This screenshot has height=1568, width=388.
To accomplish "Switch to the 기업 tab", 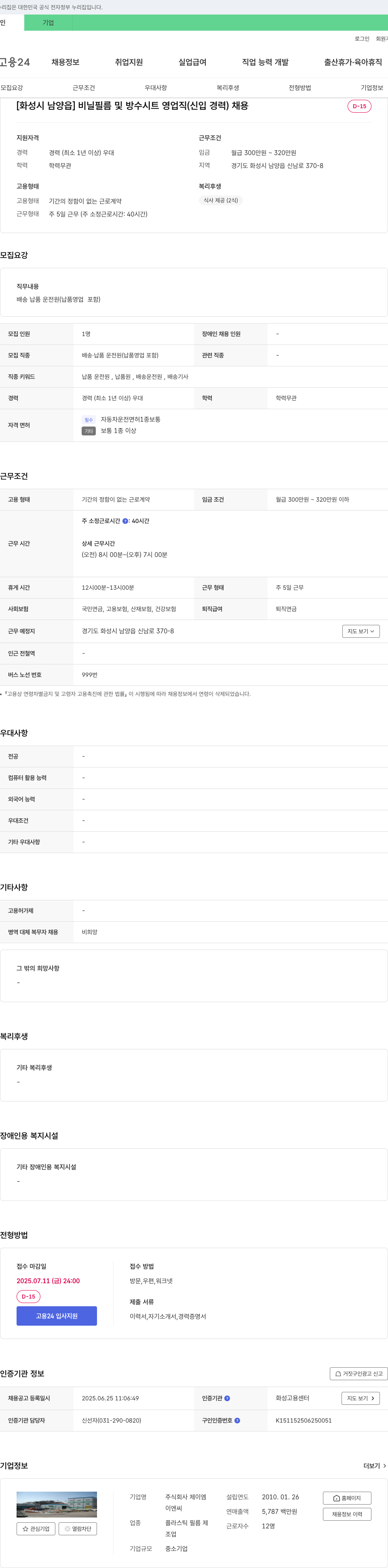I will tap(48, 23).
